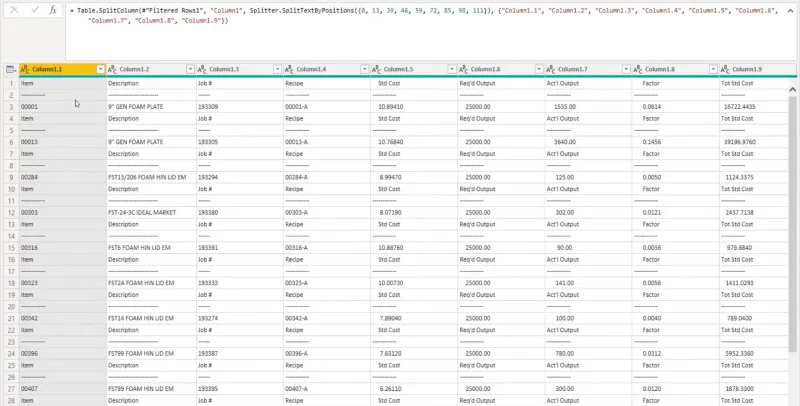Click cell FST2A FOAM HIN LID EM
Image resolution: width=800 pixels, height=406 pixels.
click(152, 283)
